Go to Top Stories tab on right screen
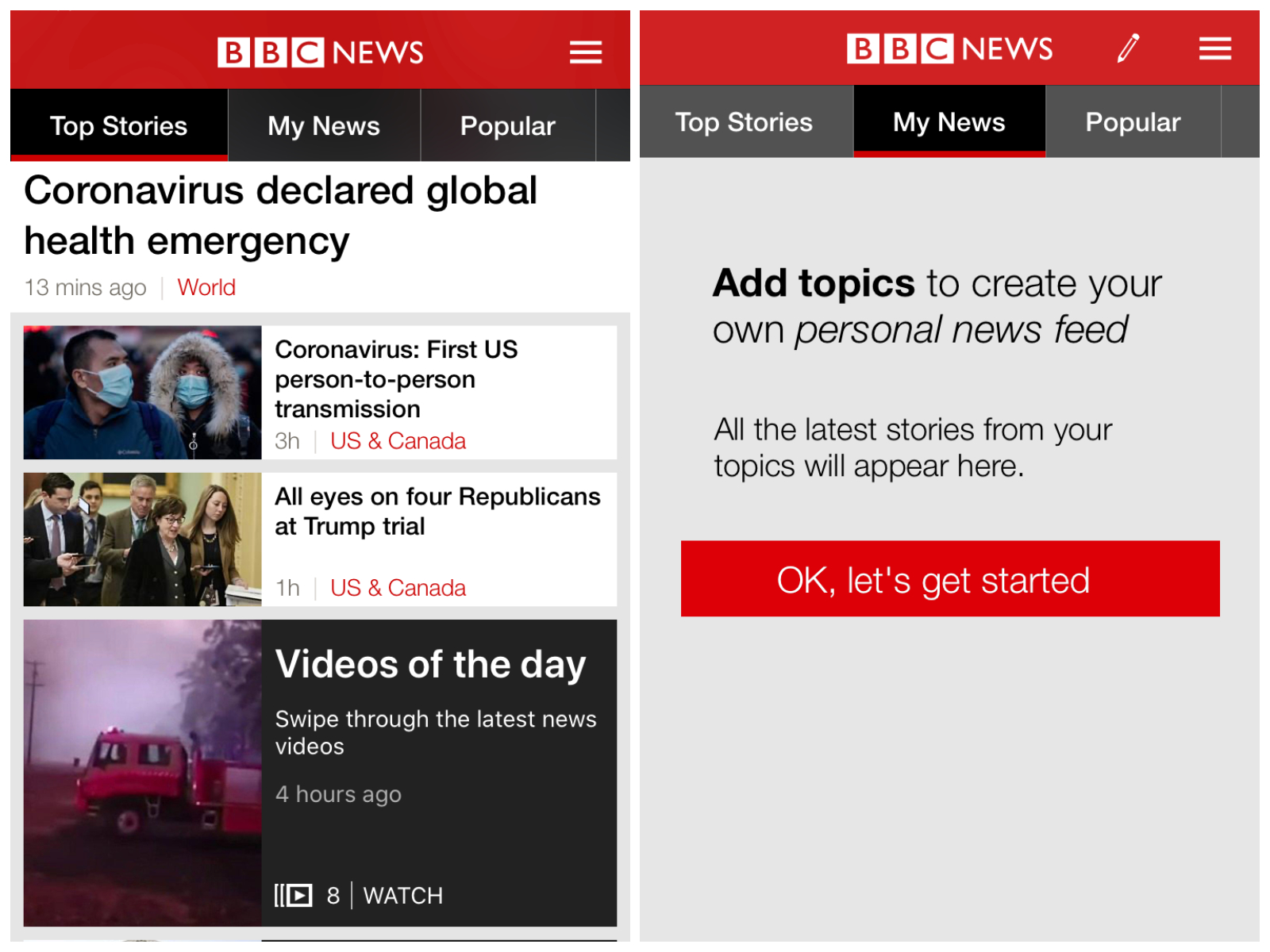This screenshot has width=1270, height=952. [744, 122]
